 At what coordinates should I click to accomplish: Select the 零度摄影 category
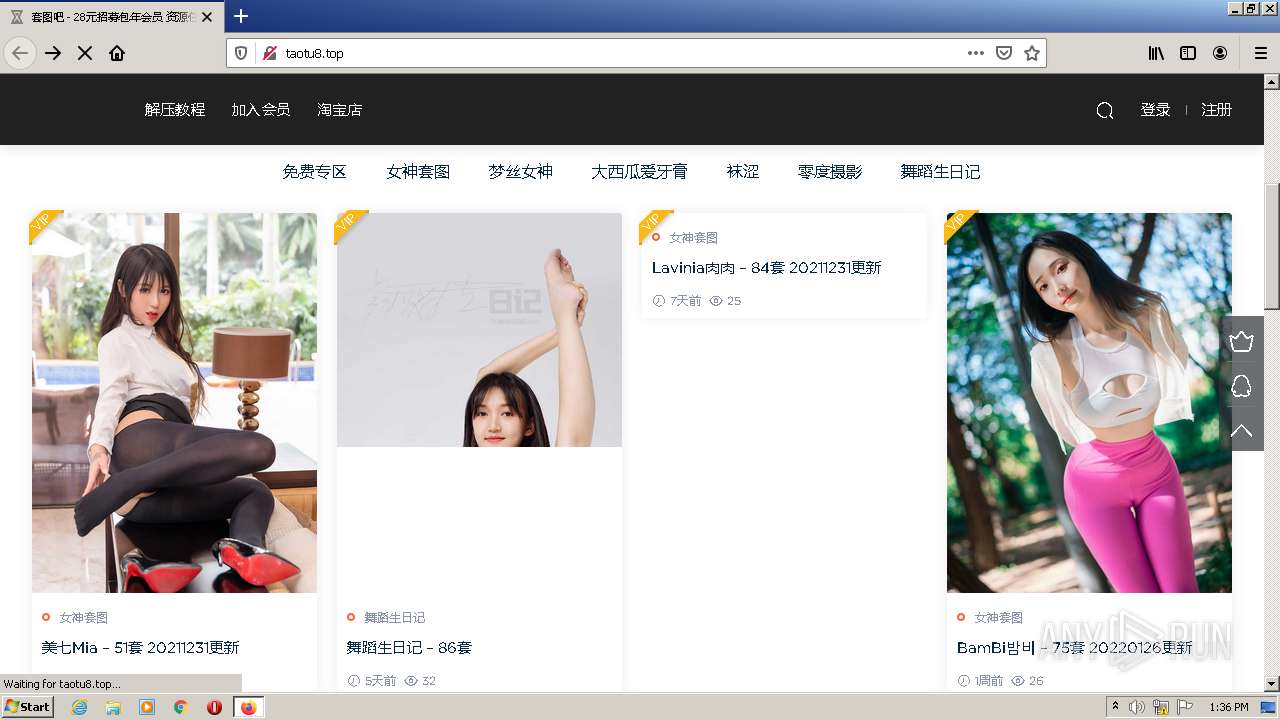pos(830,172)
